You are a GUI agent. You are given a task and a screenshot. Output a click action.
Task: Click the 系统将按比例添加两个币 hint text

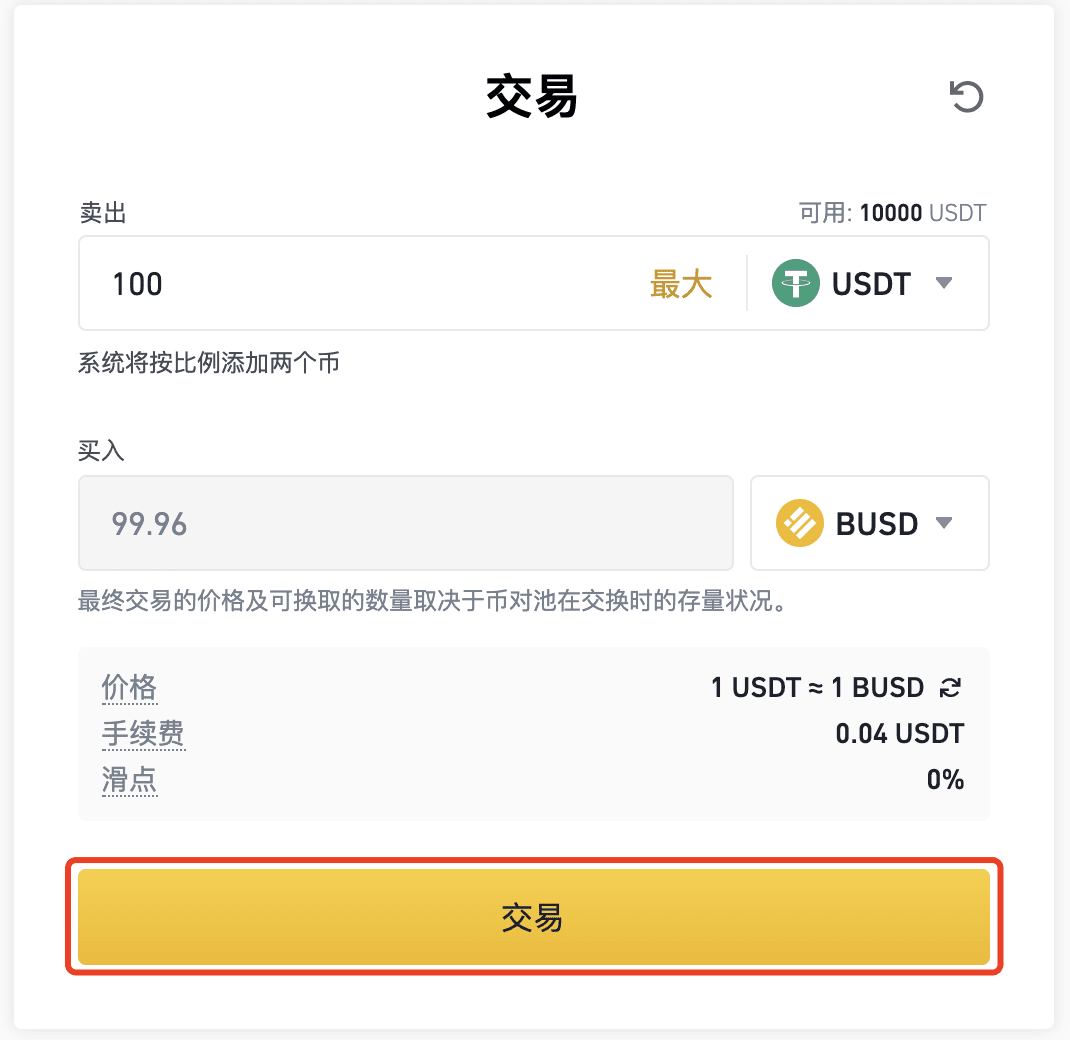coord(209,362)
